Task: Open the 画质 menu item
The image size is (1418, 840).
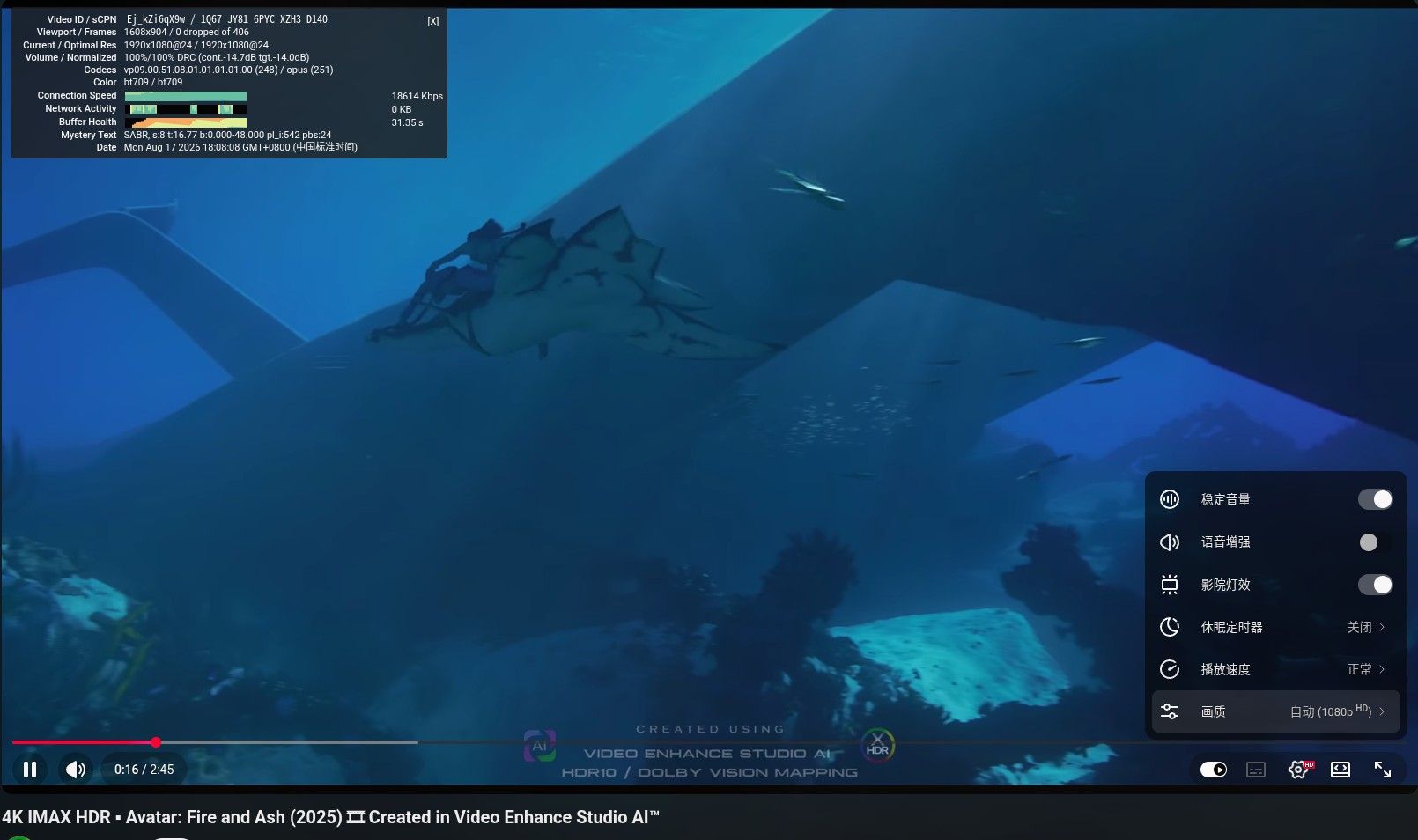Action: [x=1275, y=711]
